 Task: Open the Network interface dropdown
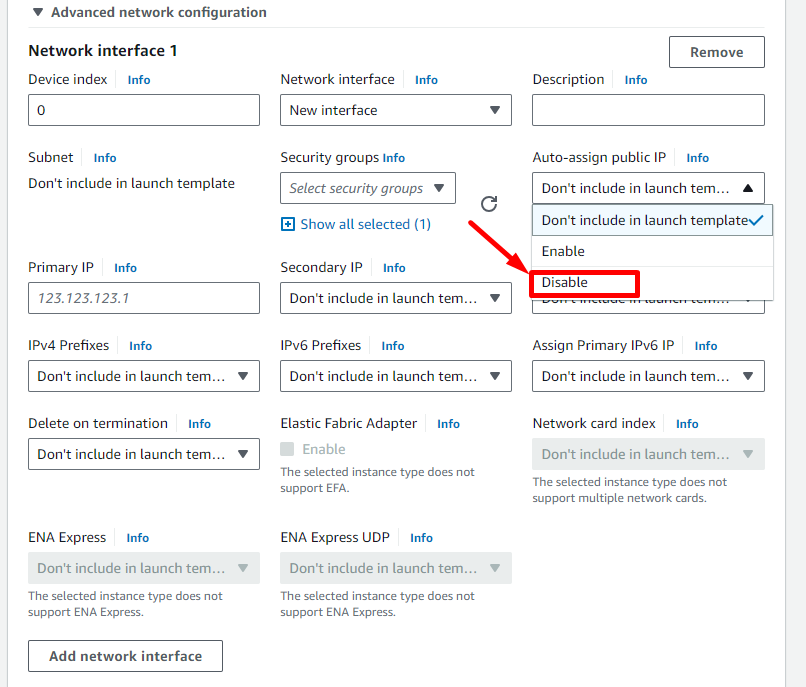395,110
